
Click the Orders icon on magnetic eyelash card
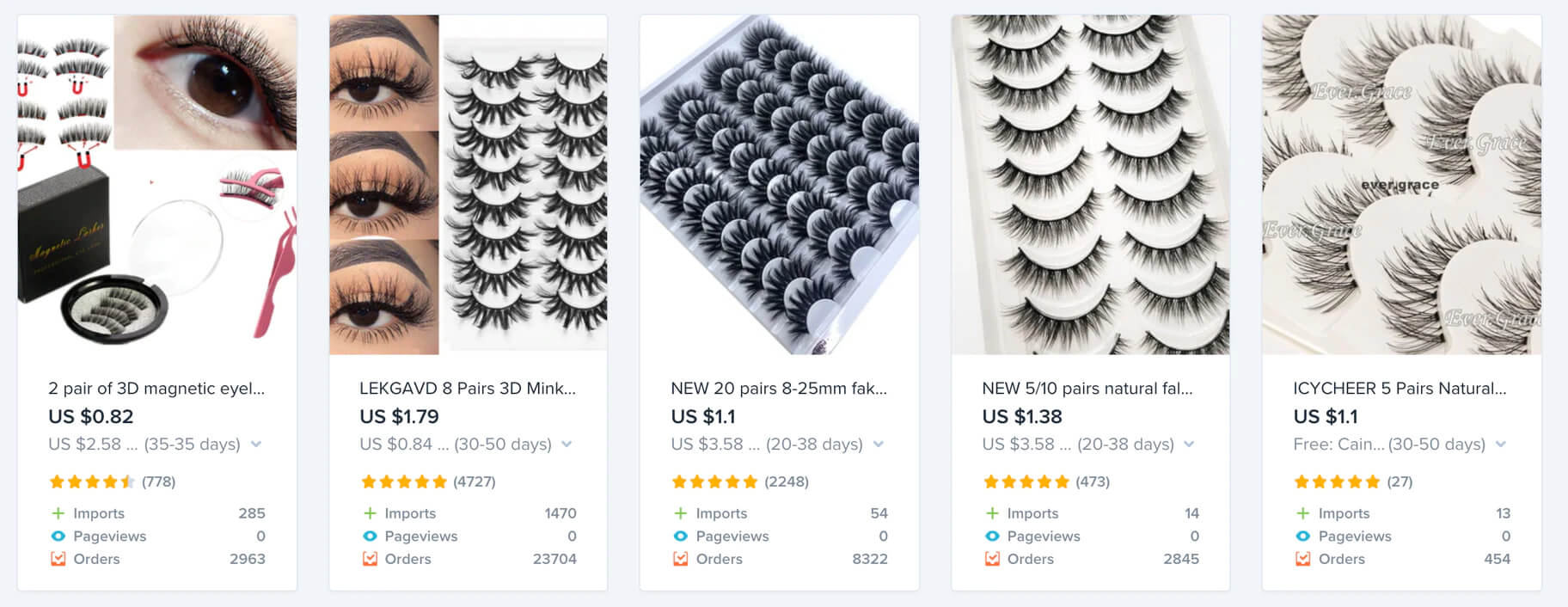pos(58,559)
